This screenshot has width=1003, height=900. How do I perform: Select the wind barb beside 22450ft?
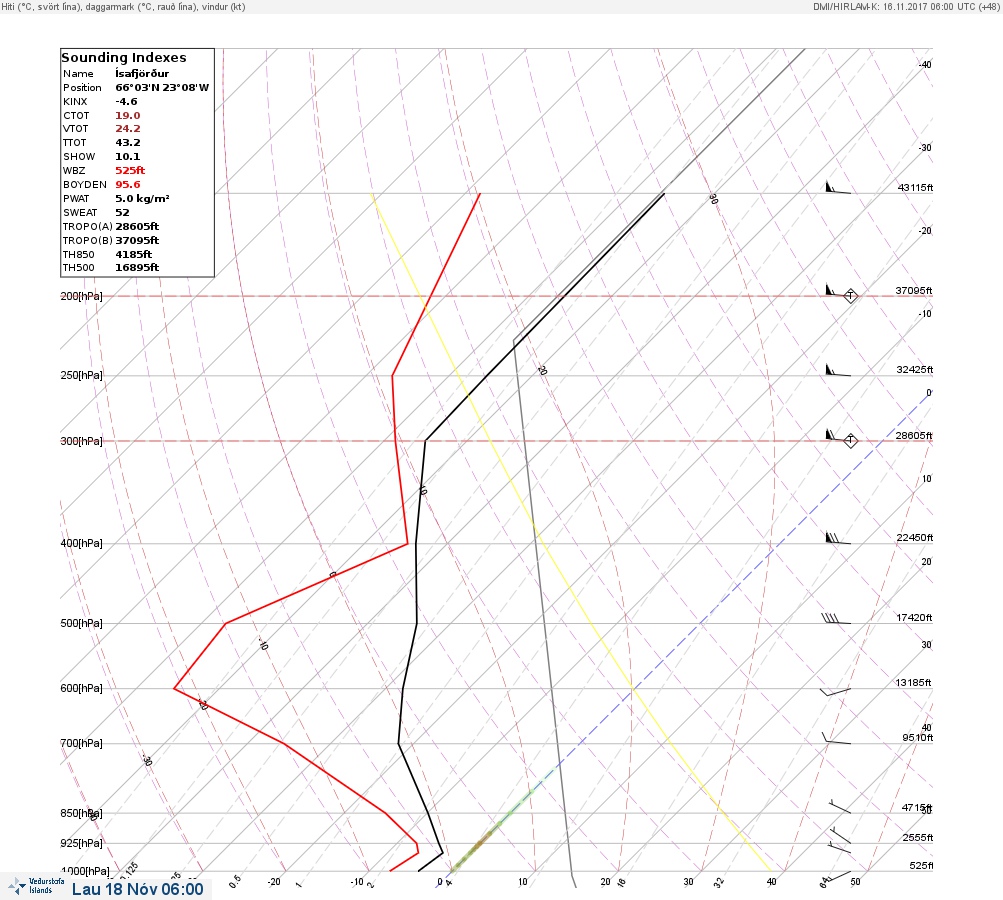838,538
